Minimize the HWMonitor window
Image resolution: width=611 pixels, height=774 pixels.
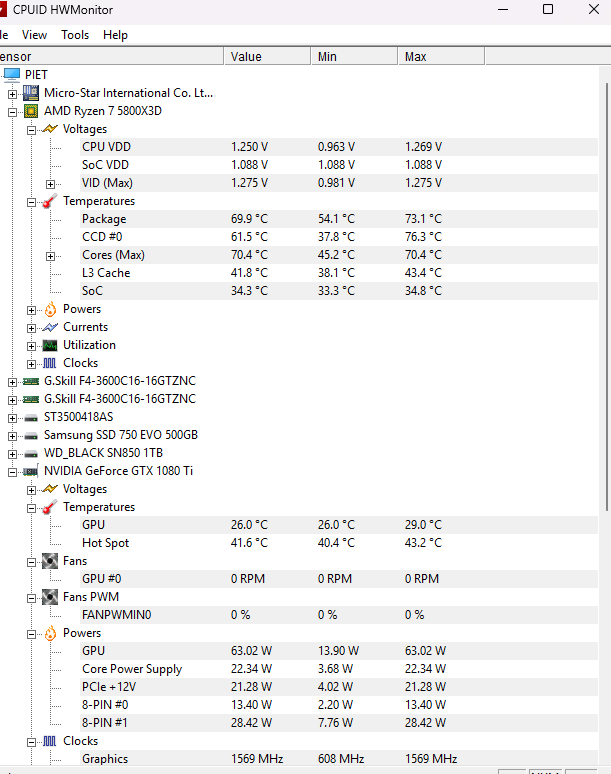click(503, 9)
